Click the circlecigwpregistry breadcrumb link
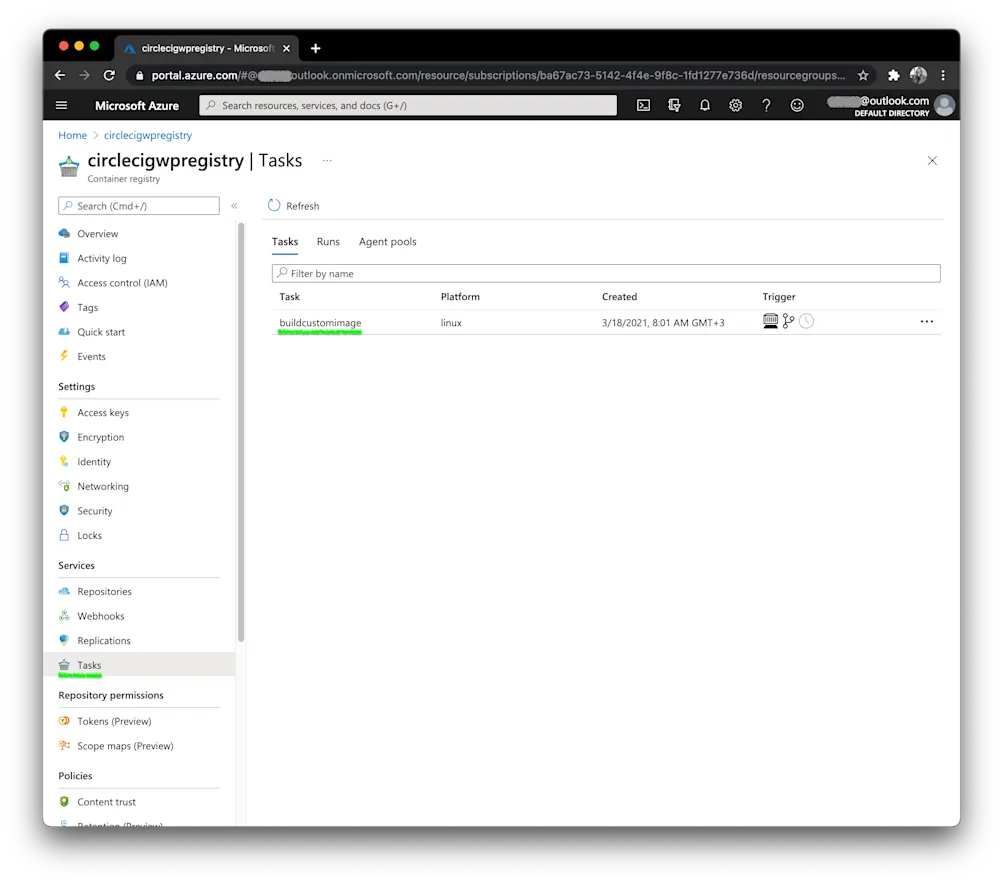 click(148, 135)
